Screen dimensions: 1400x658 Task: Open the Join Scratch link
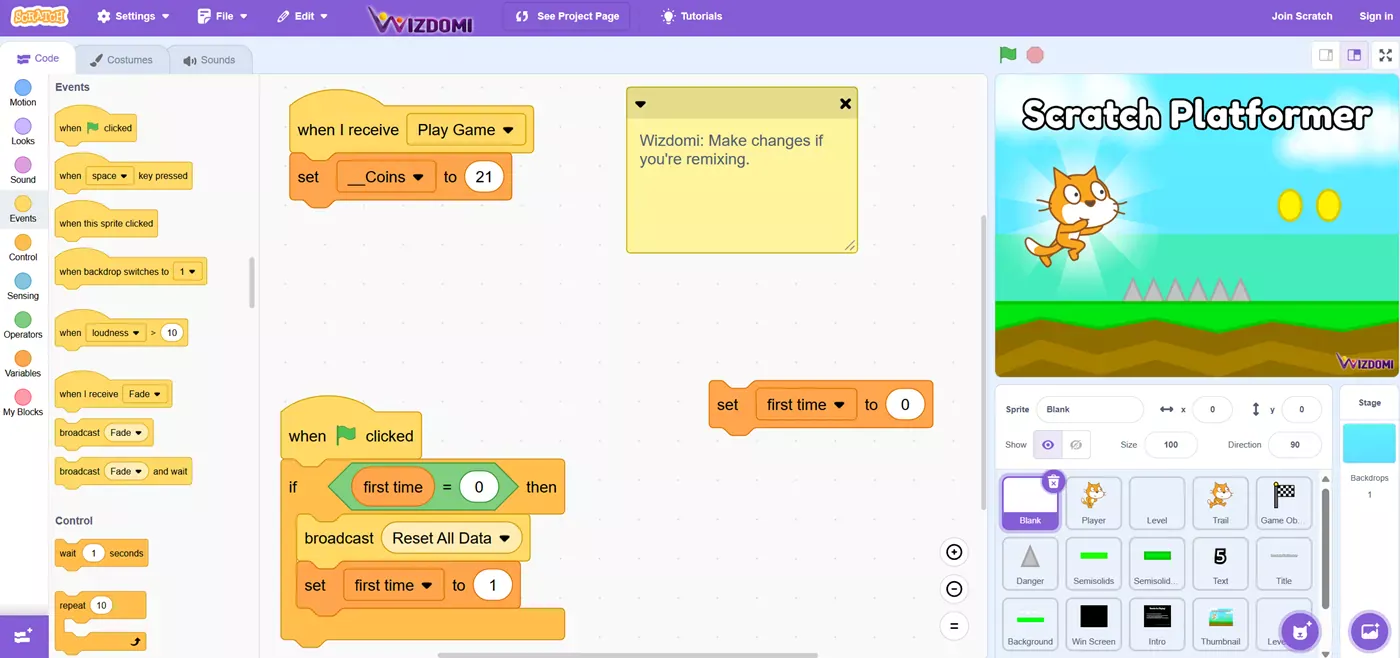click(1302, 16)
